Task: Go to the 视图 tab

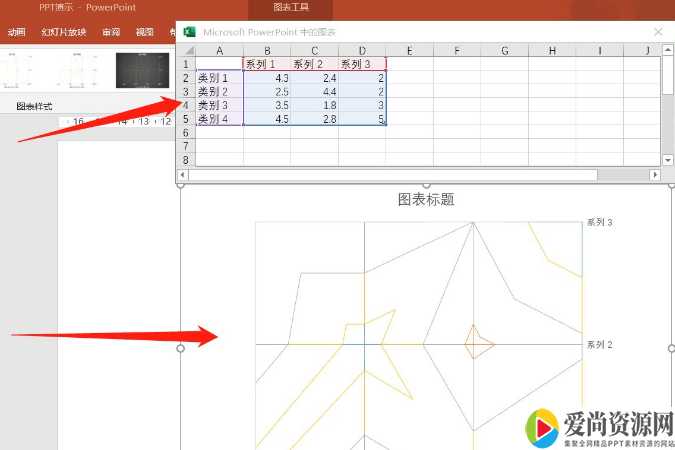Action: pyautogui.click(x=145, y=32)
